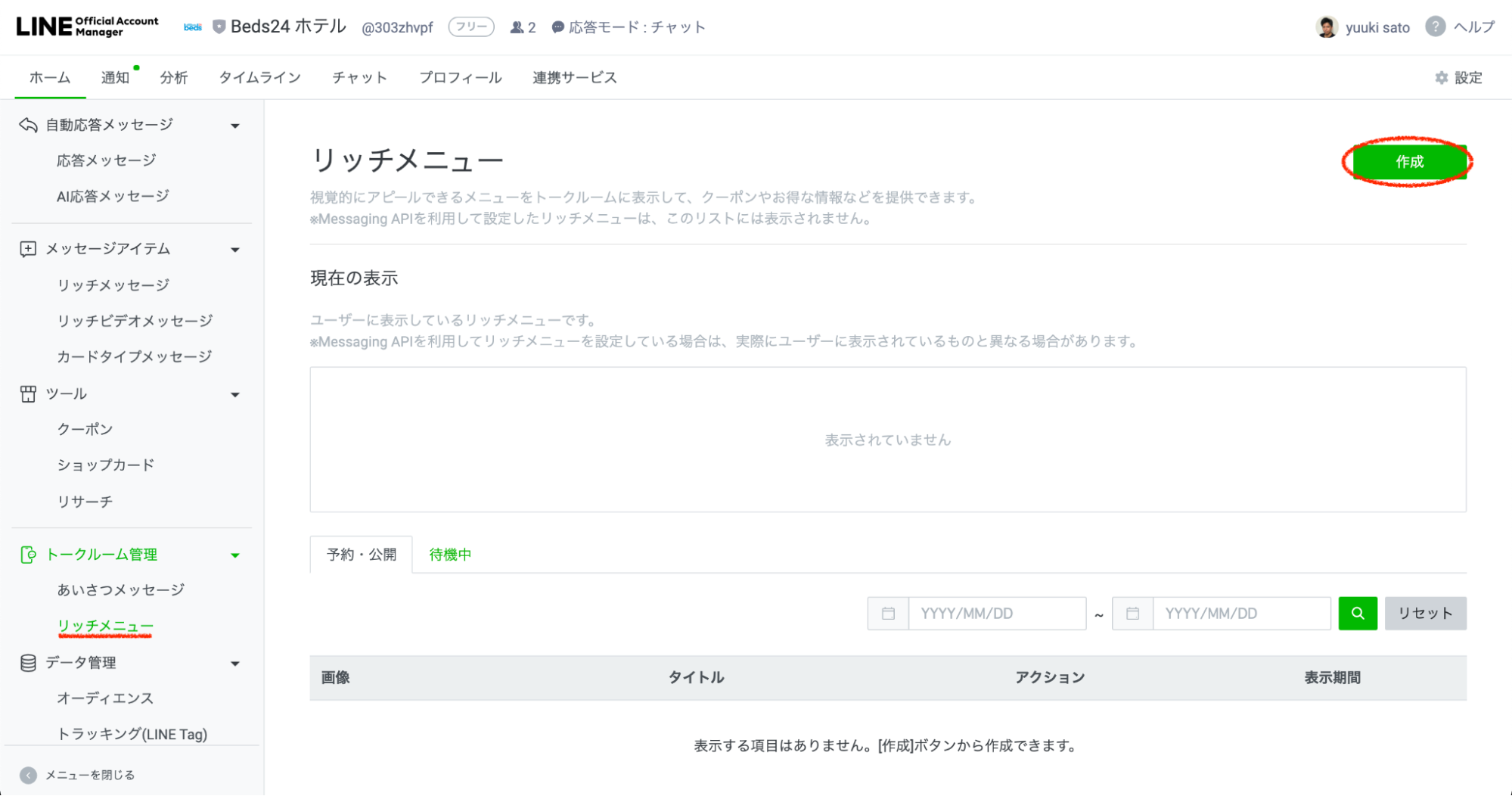
Task: Collapse the 自動応答メッセージ section
Action: [x=235, y=126]
